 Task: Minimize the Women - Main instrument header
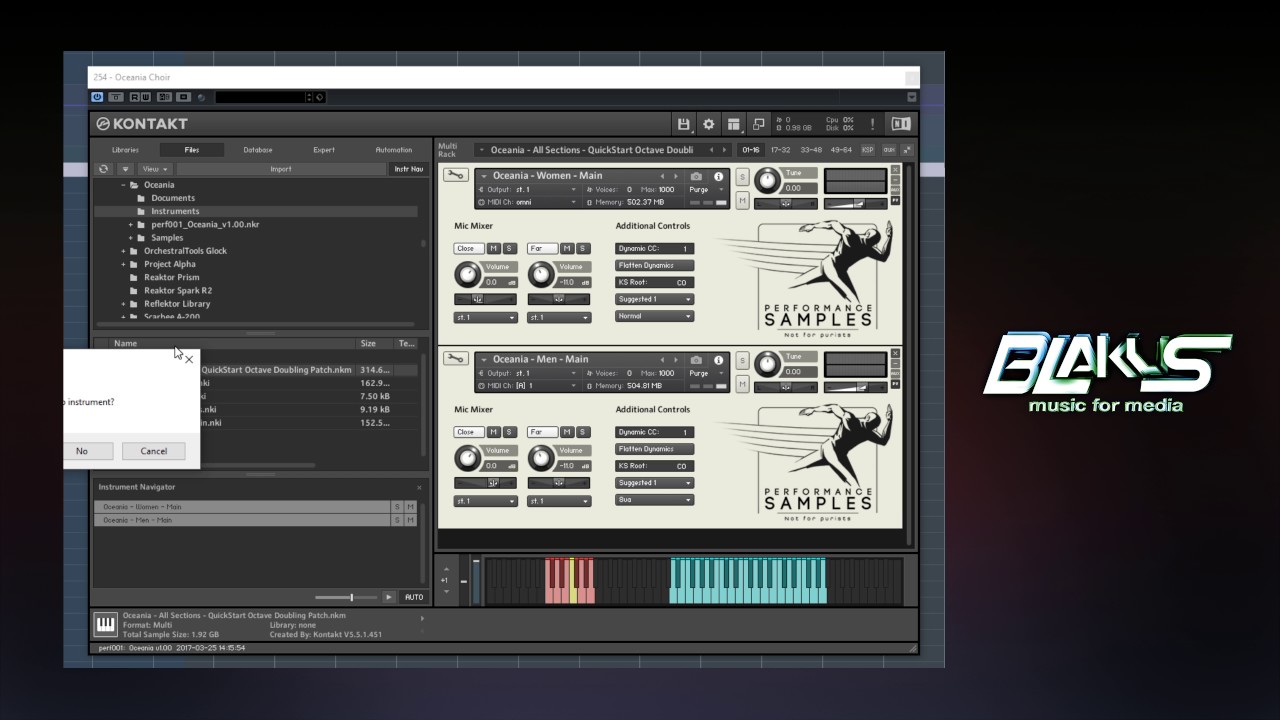895,181
